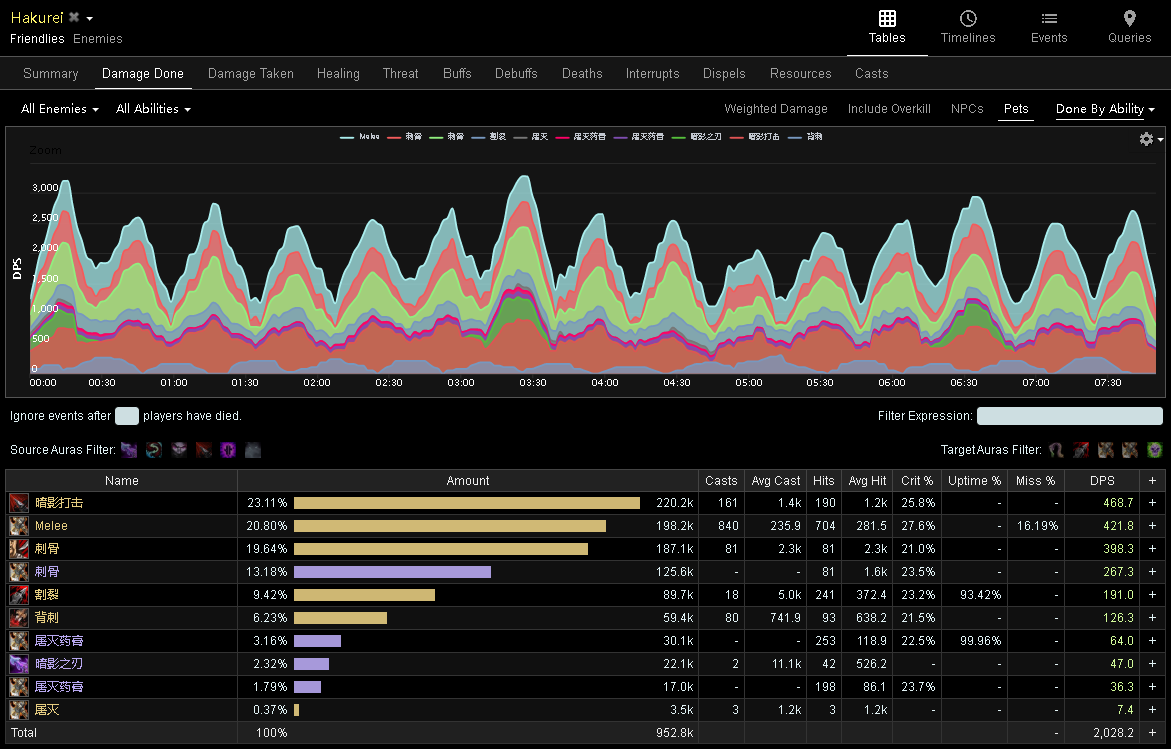Sort table by DPS column header

(1102, 481)
